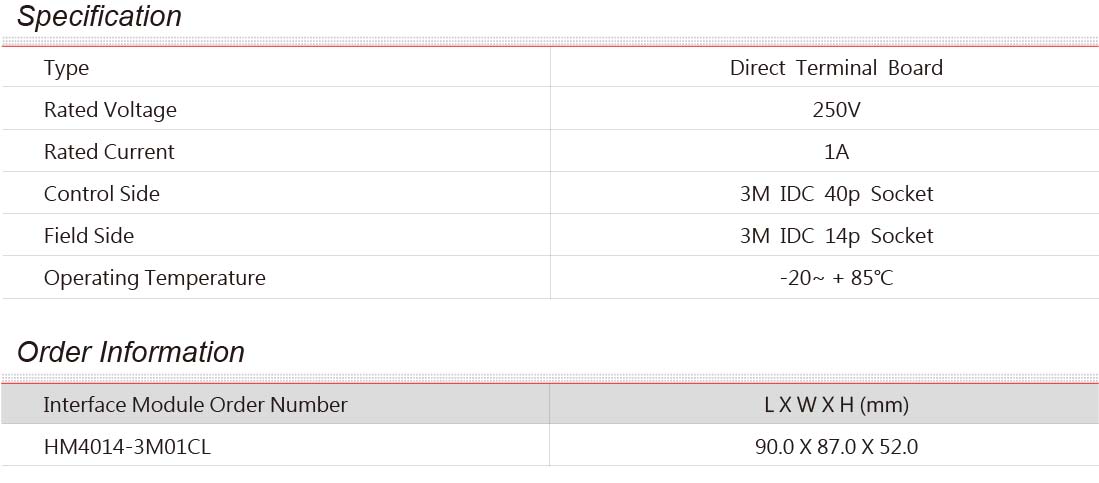Screen dimensions: 1099x483
Task: Select the Type row label
Action: click(x=67, y=68)
